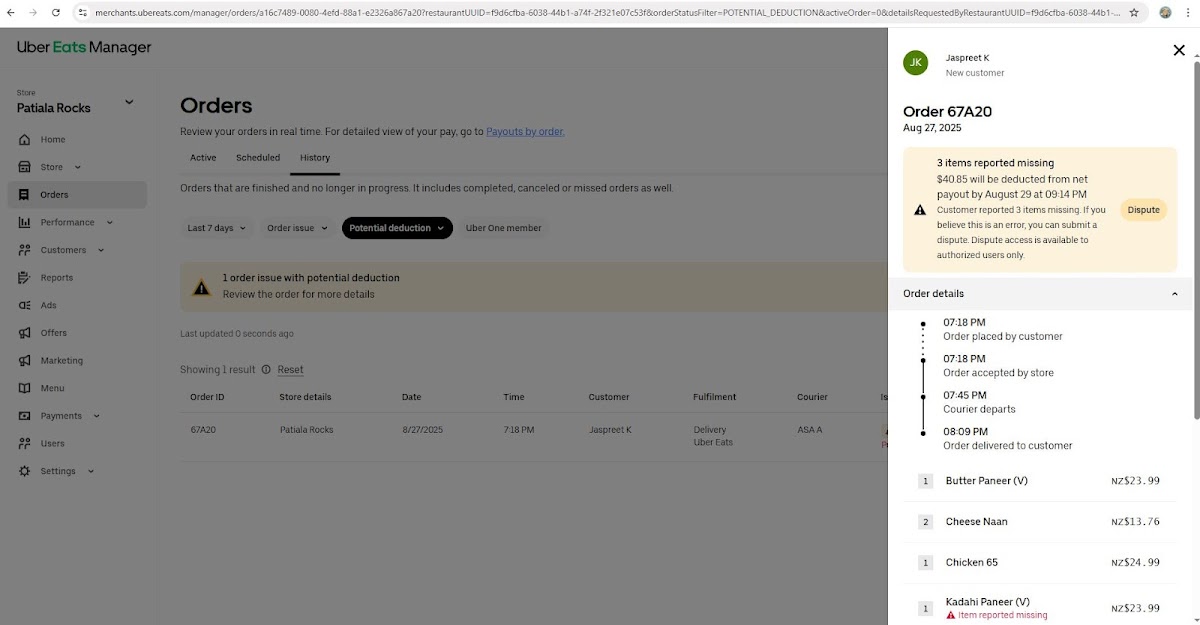
Task: Click the ASA A courier cell
Action: [x=809, y=430]
